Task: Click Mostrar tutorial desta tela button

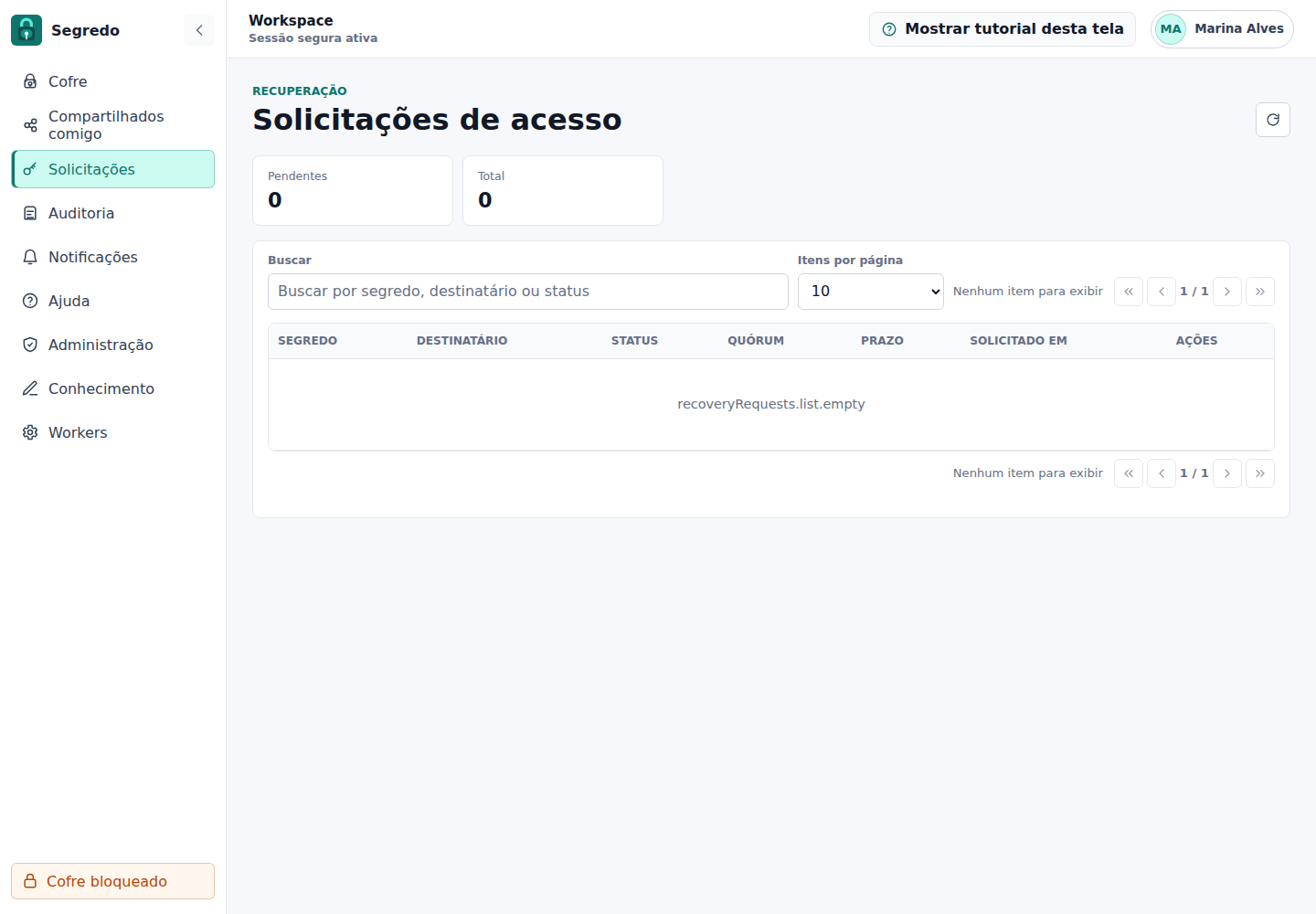Action: [1003, 29]
